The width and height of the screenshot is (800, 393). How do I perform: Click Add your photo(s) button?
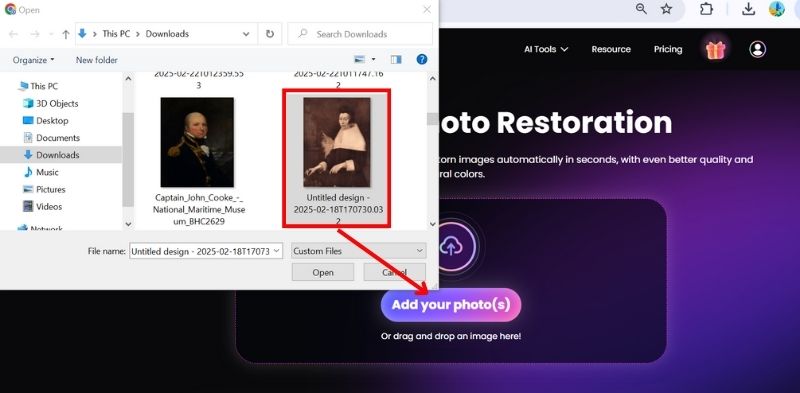click(451, 305)
